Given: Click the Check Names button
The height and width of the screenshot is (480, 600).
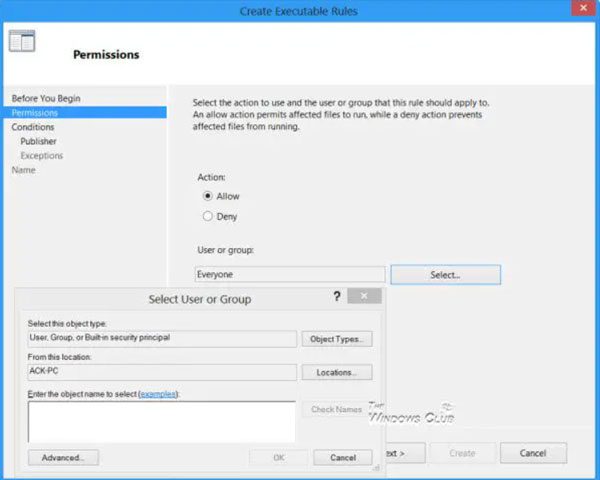Looking at the screenshot, I should 336,409.
